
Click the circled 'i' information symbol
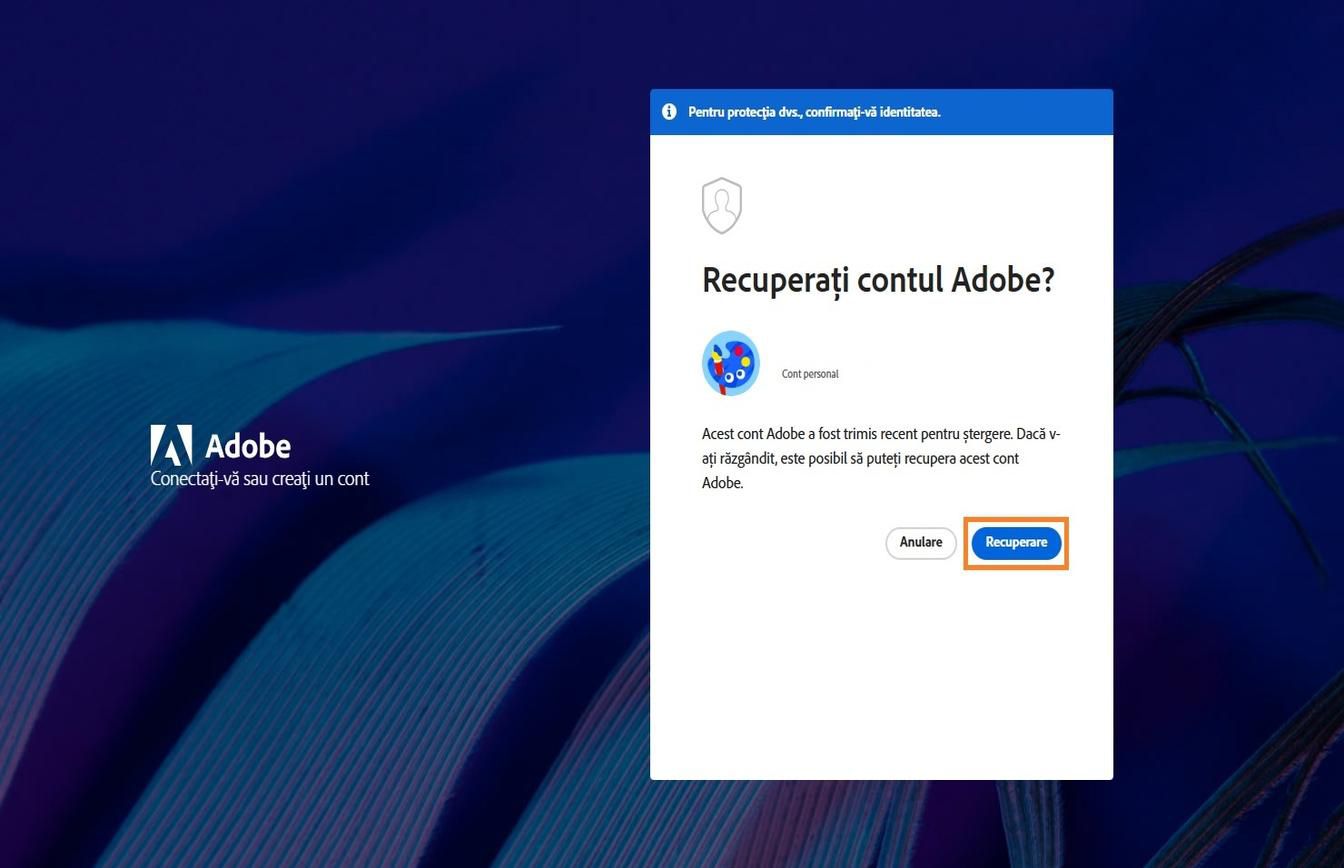[x=669, y=111]
